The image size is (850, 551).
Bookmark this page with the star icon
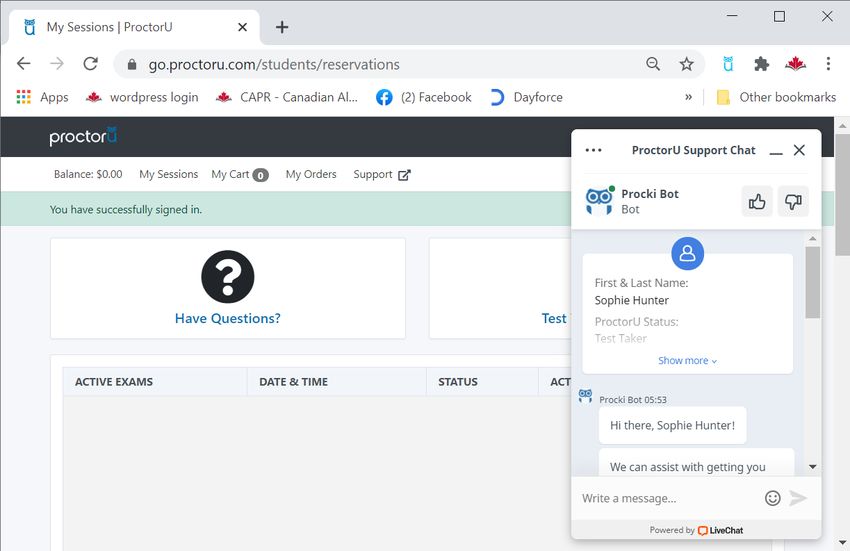pyautogui.click(x=686, y=64)
